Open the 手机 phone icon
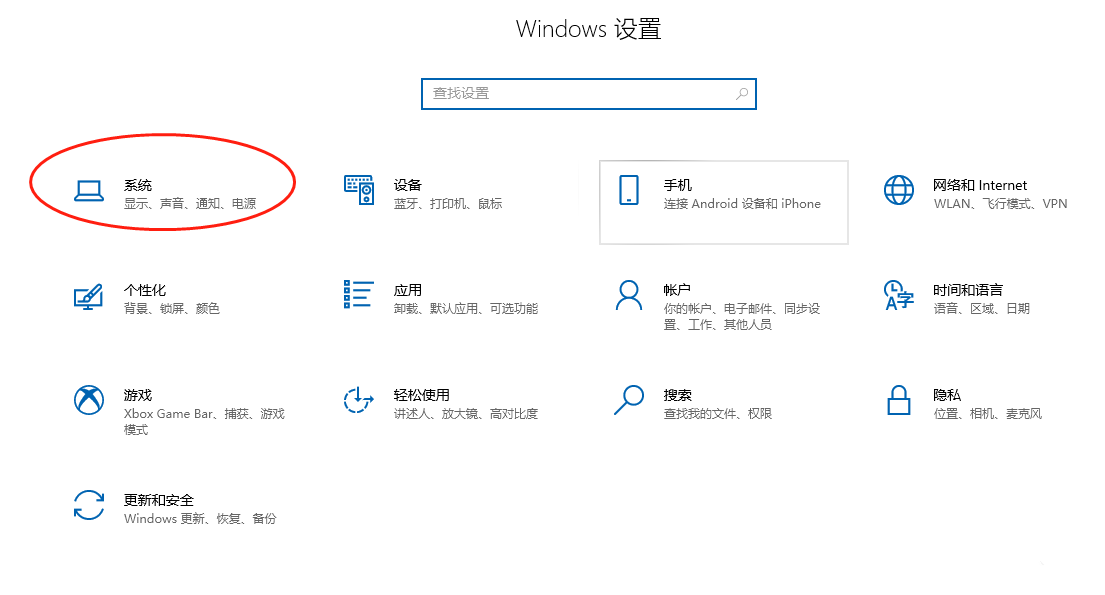1105x595 pixels. coord(629,190)
